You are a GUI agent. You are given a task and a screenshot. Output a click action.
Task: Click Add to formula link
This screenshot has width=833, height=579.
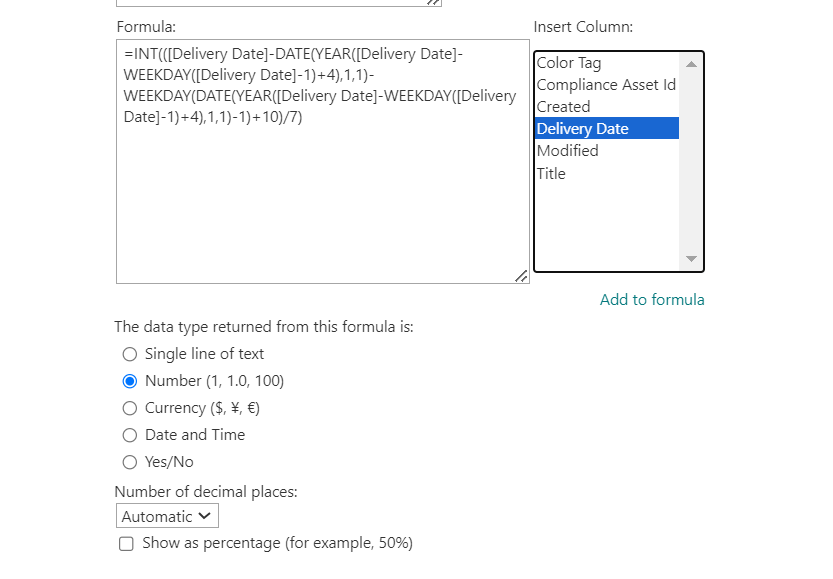coord(652,300)
